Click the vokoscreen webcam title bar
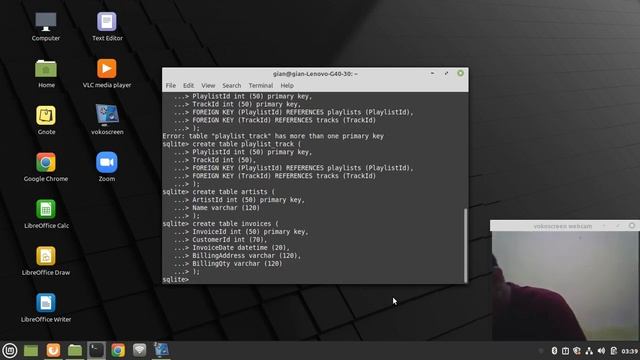The width and height of the screenshot is (640, 360). pos(562,226)
